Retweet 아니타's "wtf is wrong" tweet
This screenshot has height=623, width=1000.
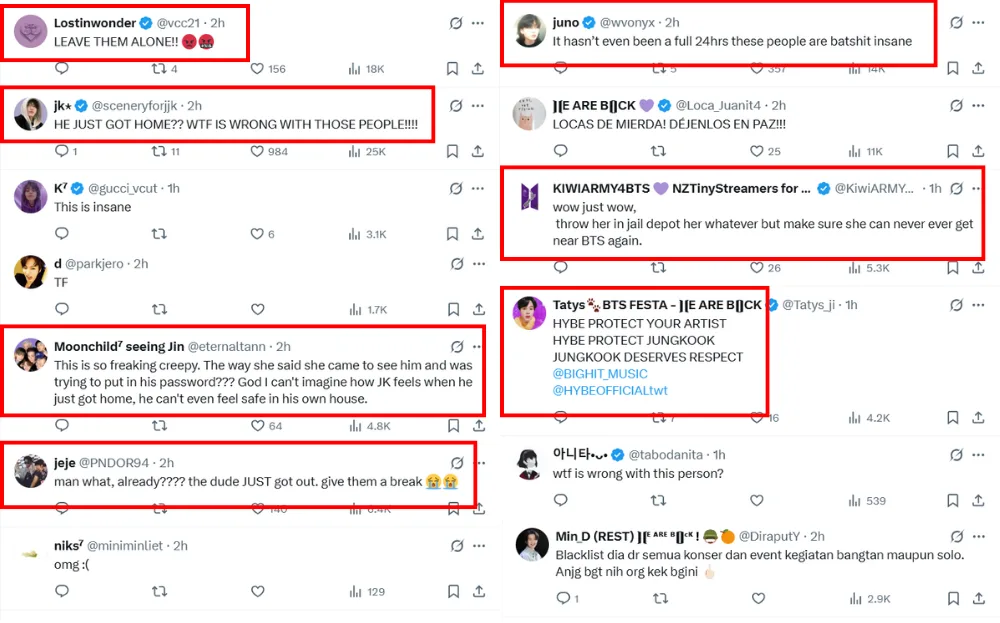point(658,500)
